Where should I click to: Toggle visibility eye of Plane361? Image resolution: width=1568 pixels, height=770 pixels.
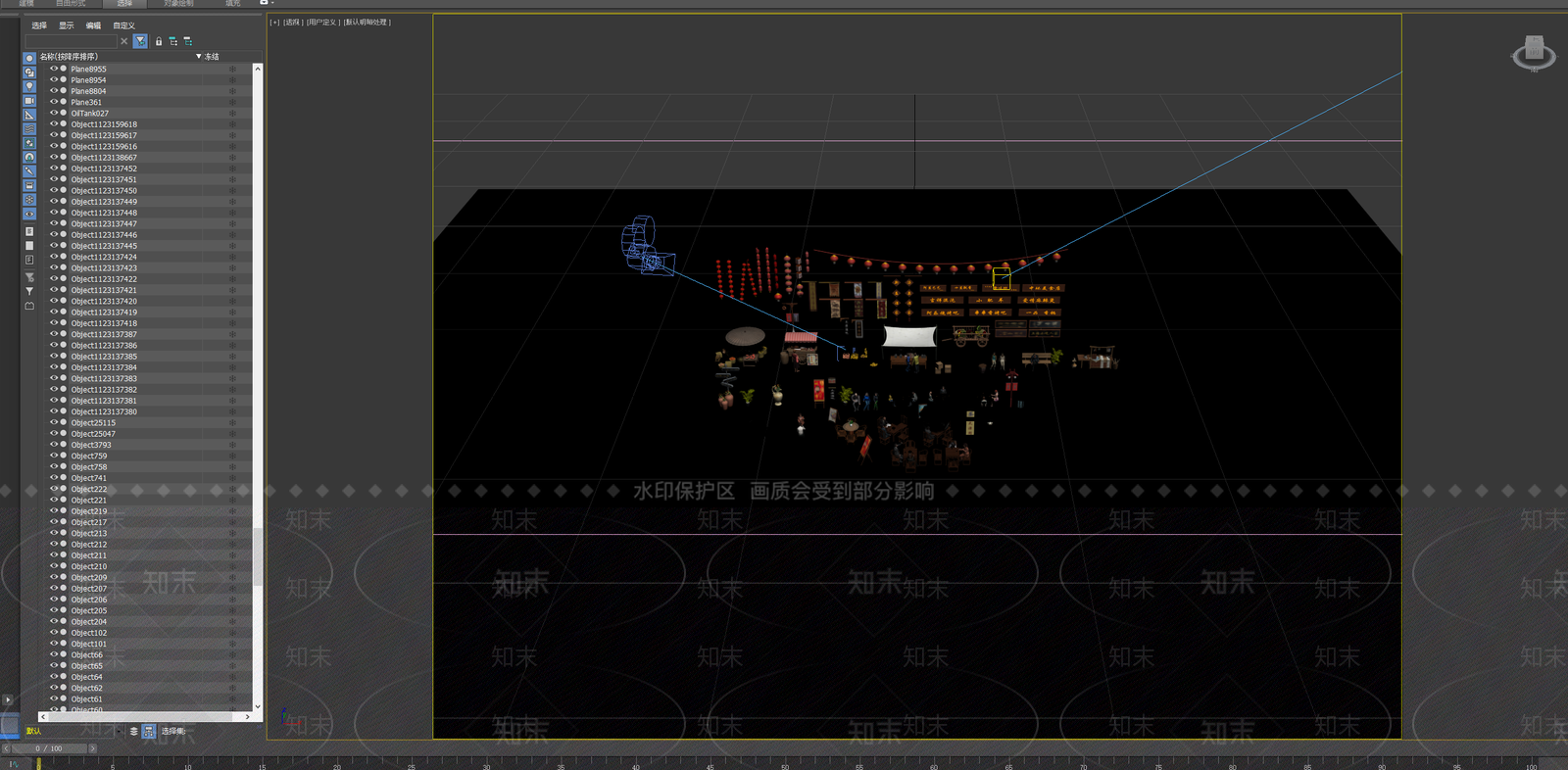pyautogui.click(x=54, y=102)
